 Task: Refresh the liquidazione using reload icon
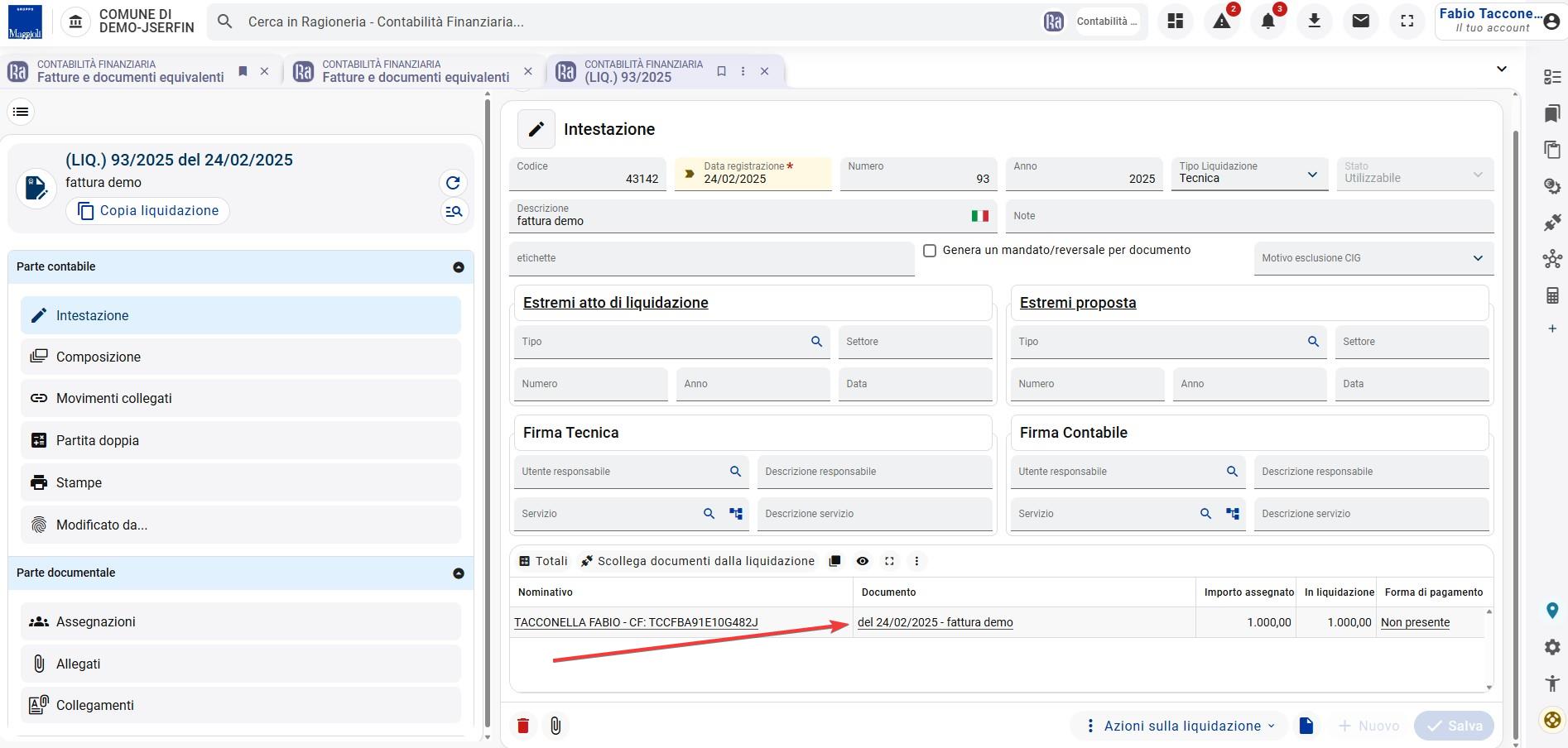pos(453,183)
